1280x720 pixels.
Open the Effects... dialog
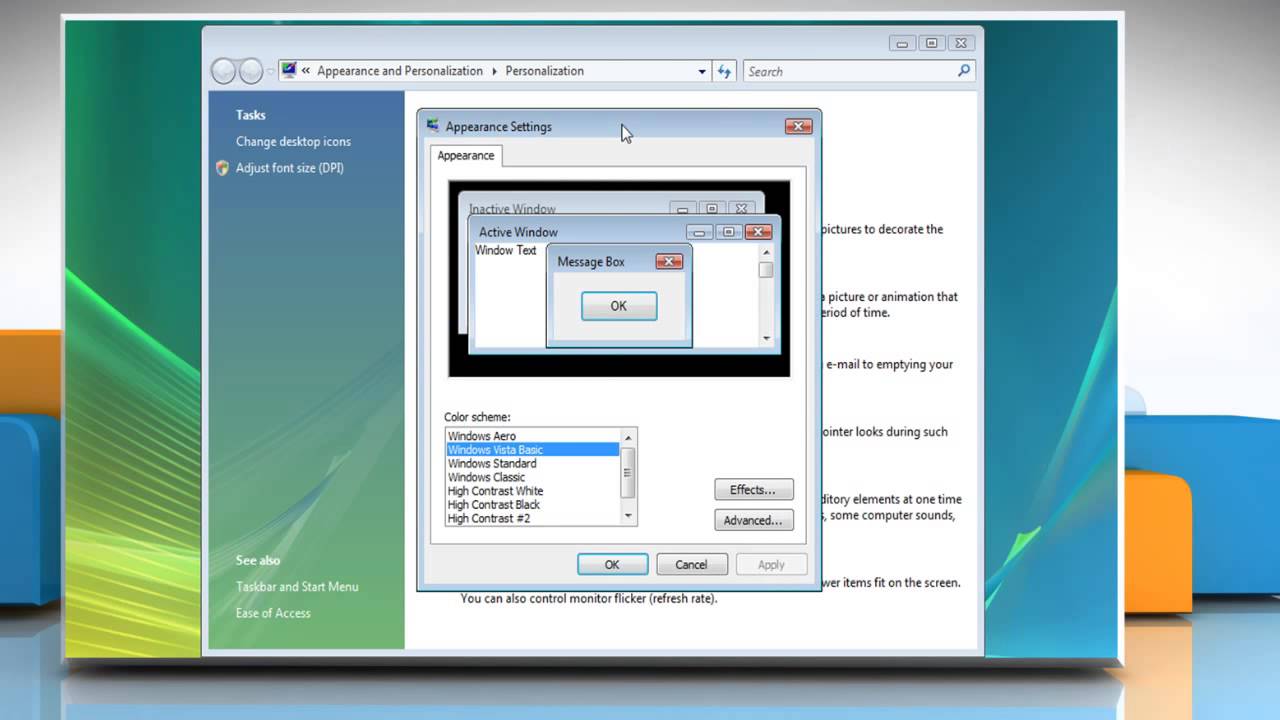click(x=753, y=490)
